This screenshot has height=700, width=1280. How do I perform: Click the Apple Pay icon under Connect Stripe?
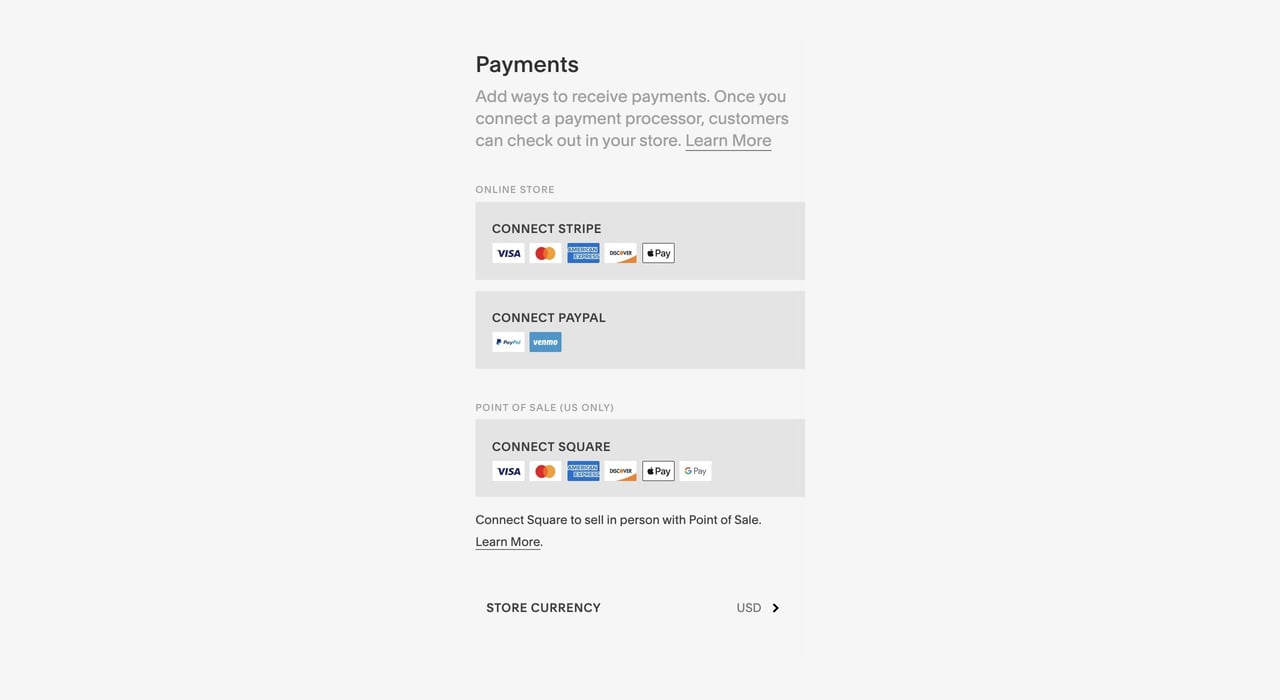(657, 252)
